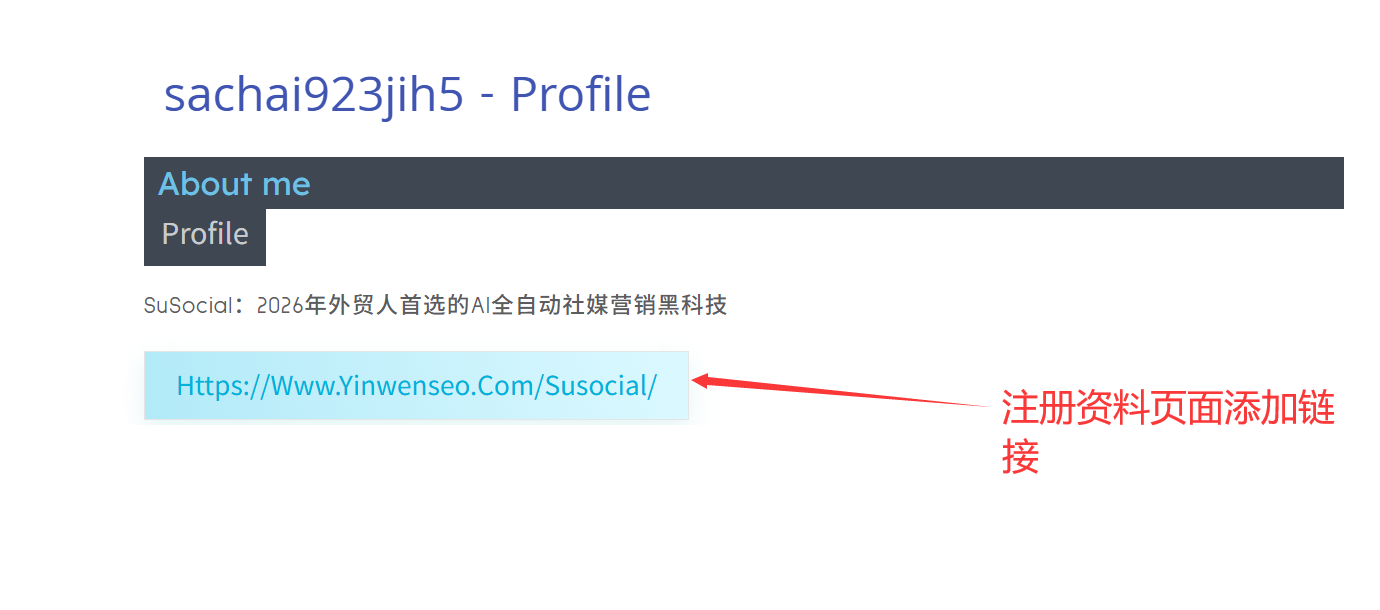The image size is (1380, 610).
Task: Click the word "me" in About me heading
Action: coord(286,185)
